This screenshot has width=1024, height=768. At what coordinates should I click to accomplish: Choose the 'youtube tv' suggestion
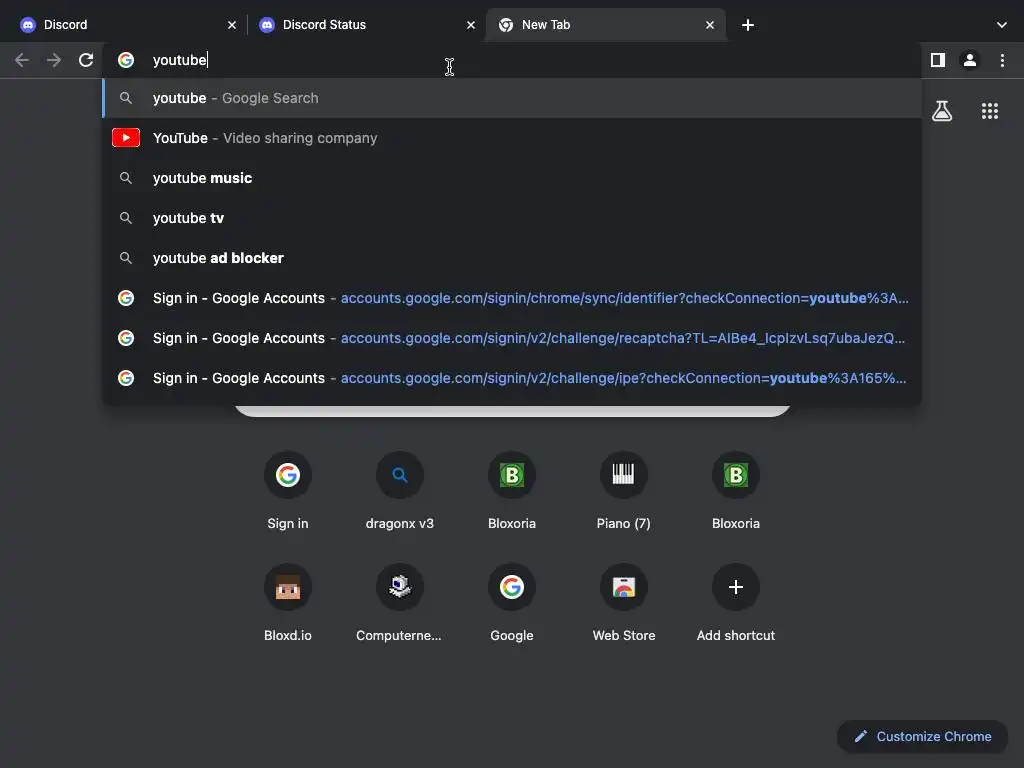(512, 218)
